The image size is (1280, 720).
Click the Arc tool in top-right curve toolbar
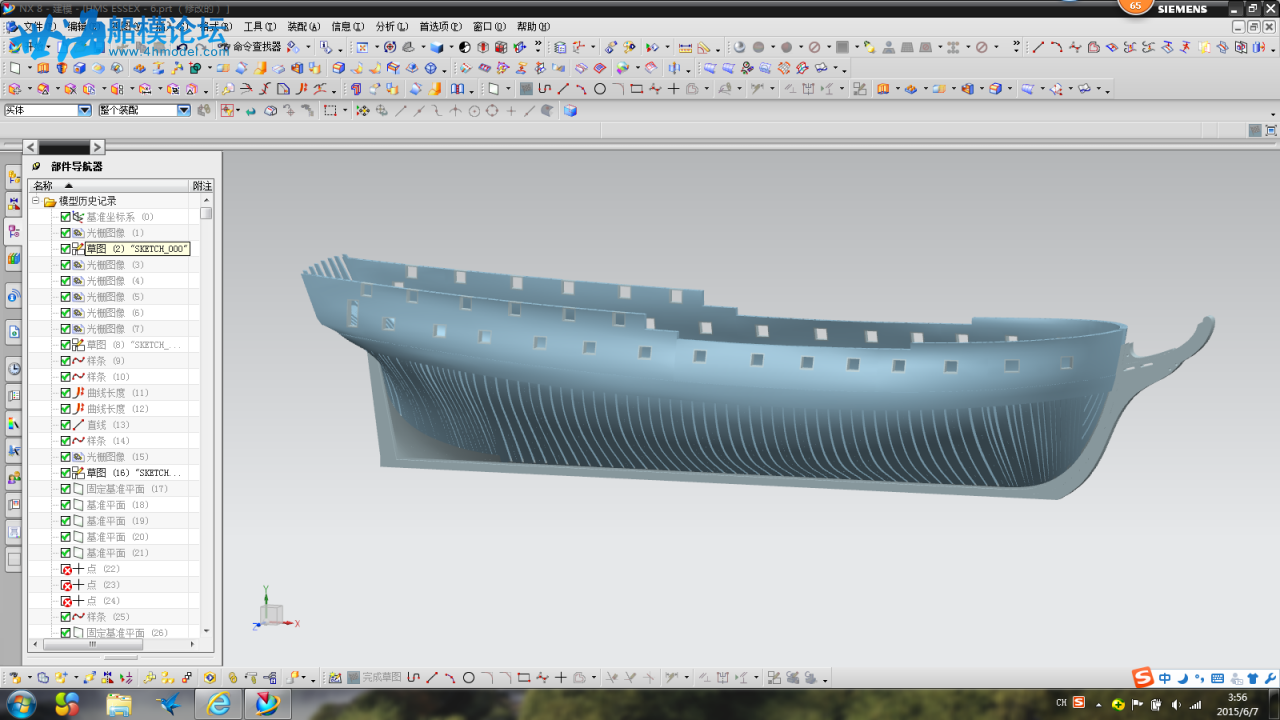click(1056, 47)
